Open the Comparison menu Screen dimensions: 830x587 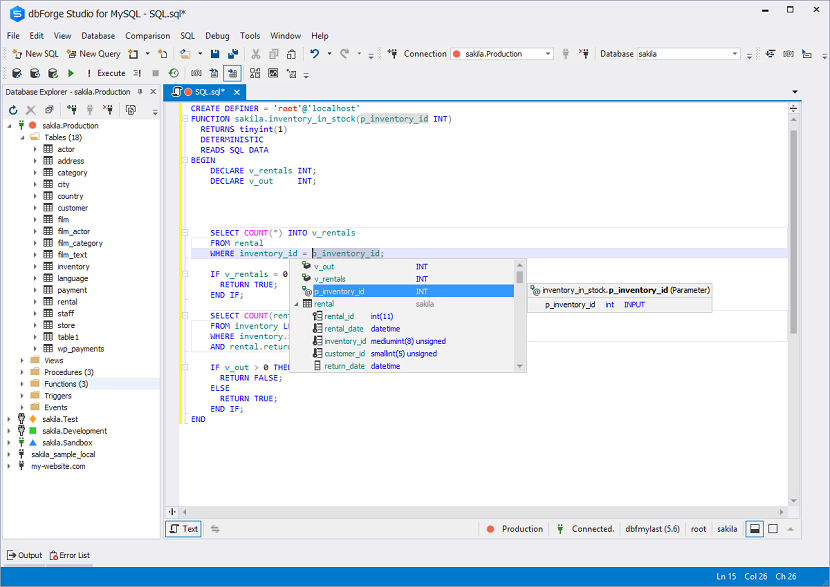(x=147, y=36)
